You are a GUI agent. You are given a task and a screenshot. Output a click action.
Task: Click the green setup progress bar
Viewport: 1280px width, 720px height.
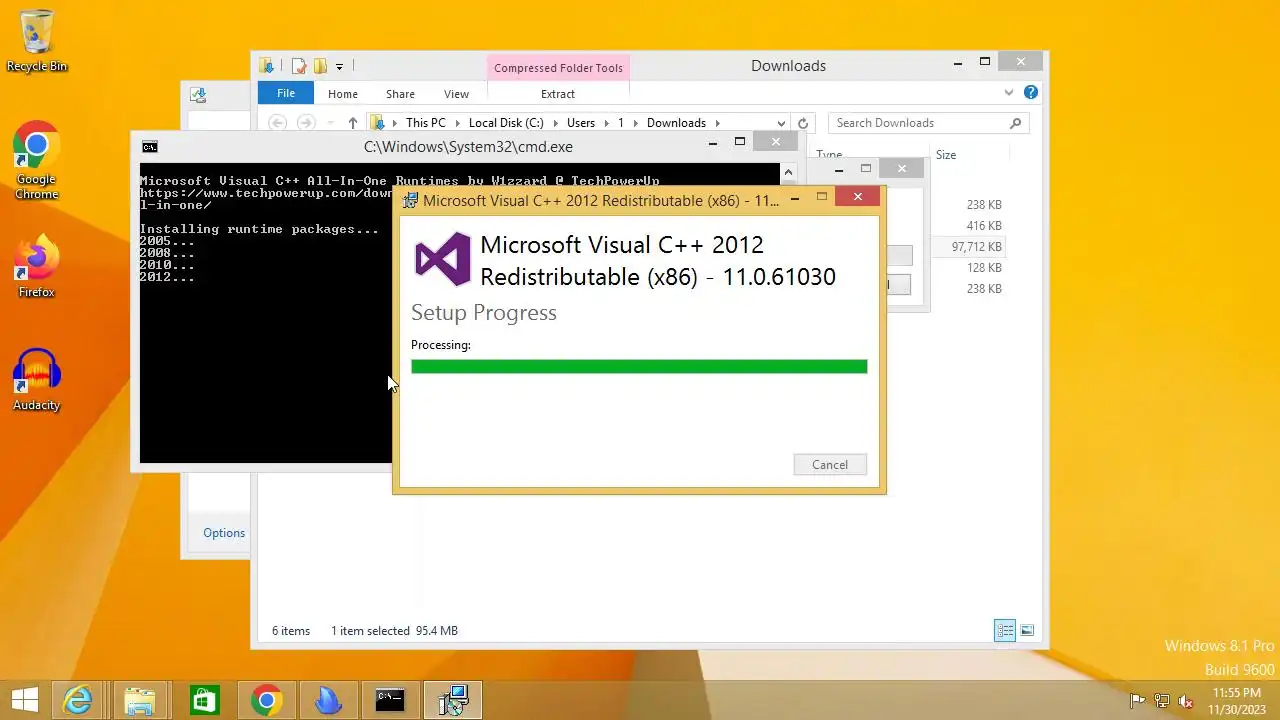(639, 367)
